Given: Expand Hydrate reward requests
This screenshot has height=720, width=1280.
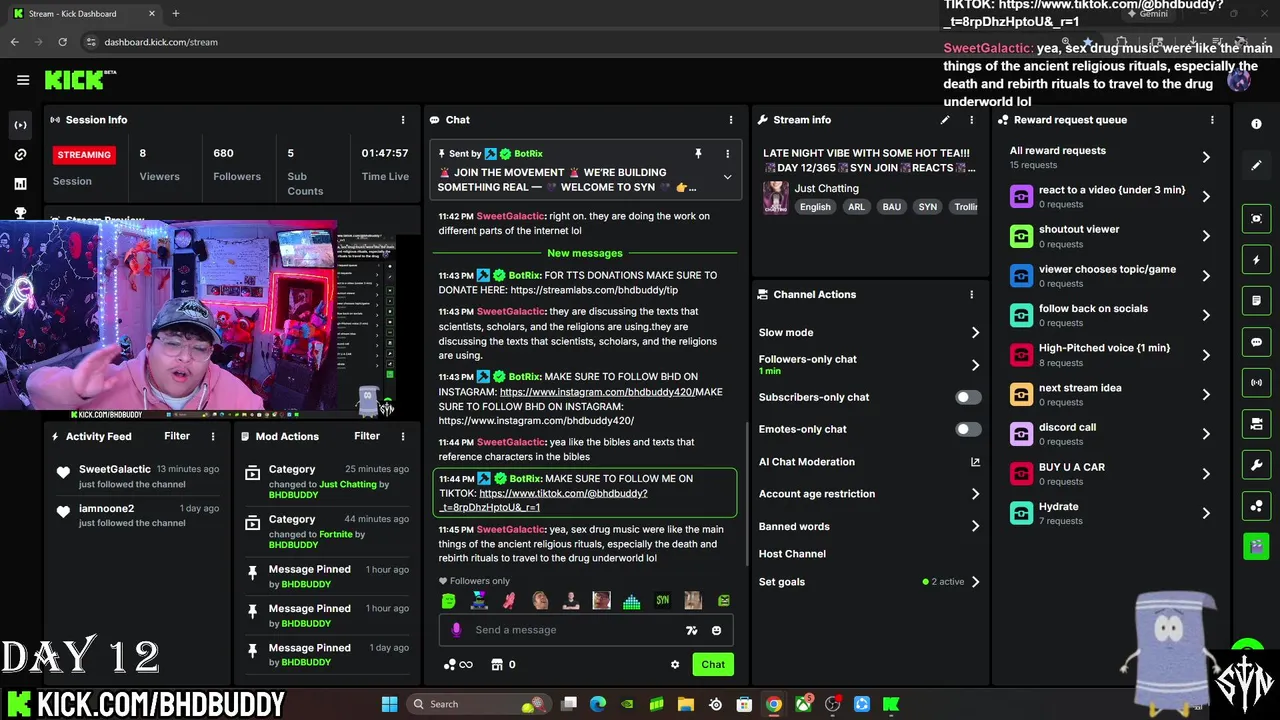Looking at the screenshot, I should point(1206,513).
